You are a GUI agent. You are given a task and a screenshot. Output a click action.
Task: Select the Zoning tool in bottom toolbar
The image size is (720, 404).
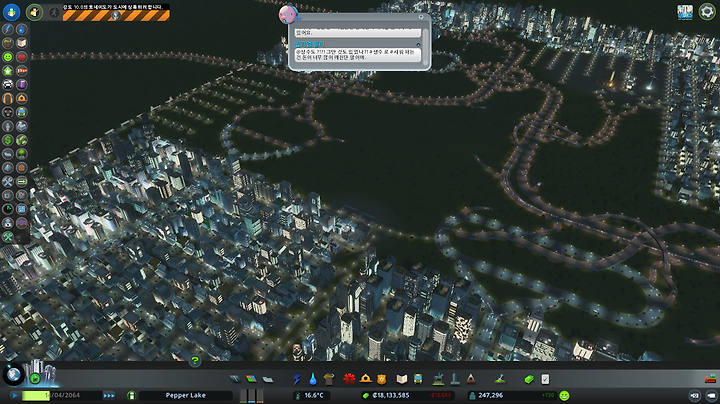(x=251, y=379)
